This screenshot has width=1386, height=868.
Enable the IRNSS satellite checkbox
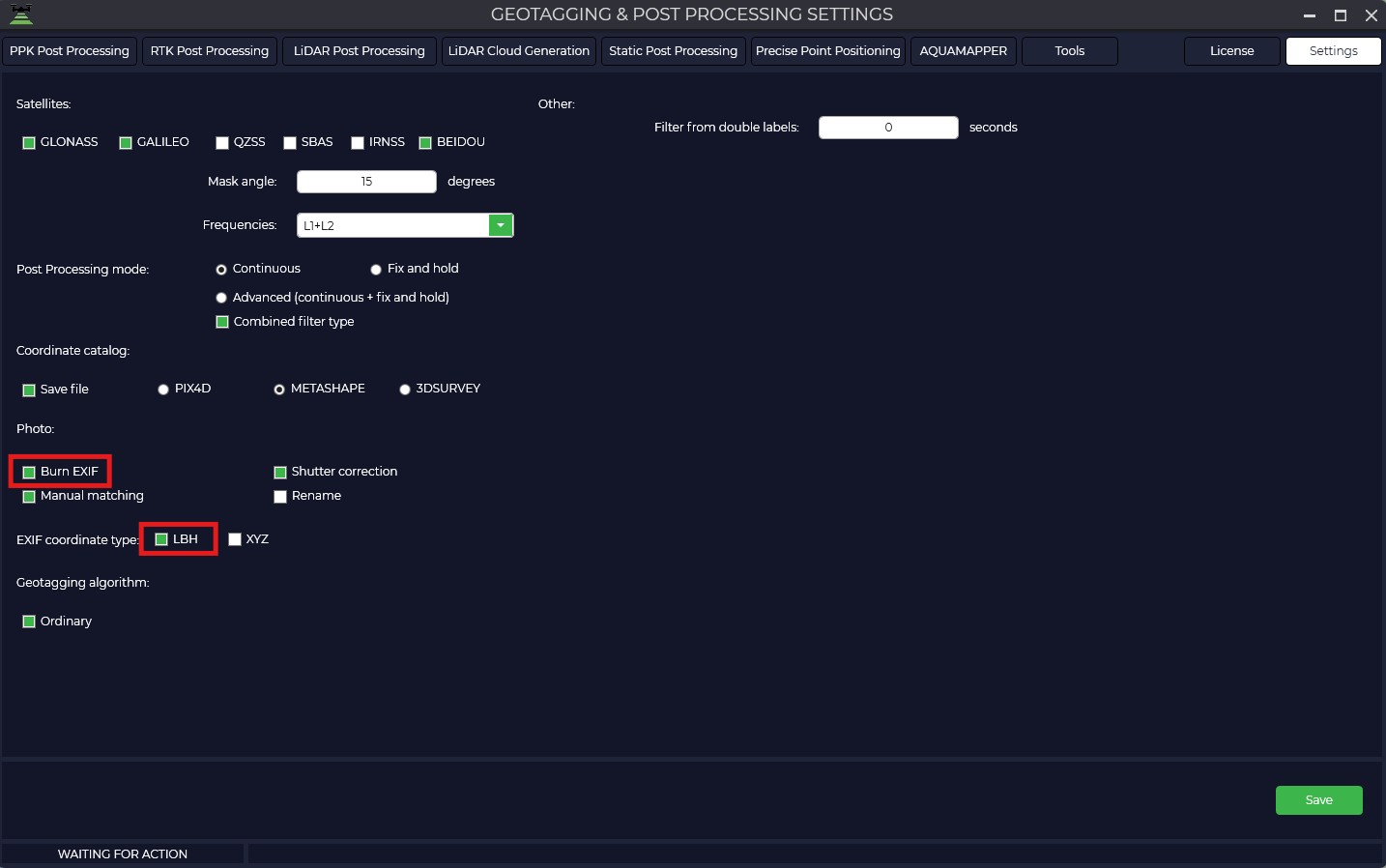[x=358, y=143]
